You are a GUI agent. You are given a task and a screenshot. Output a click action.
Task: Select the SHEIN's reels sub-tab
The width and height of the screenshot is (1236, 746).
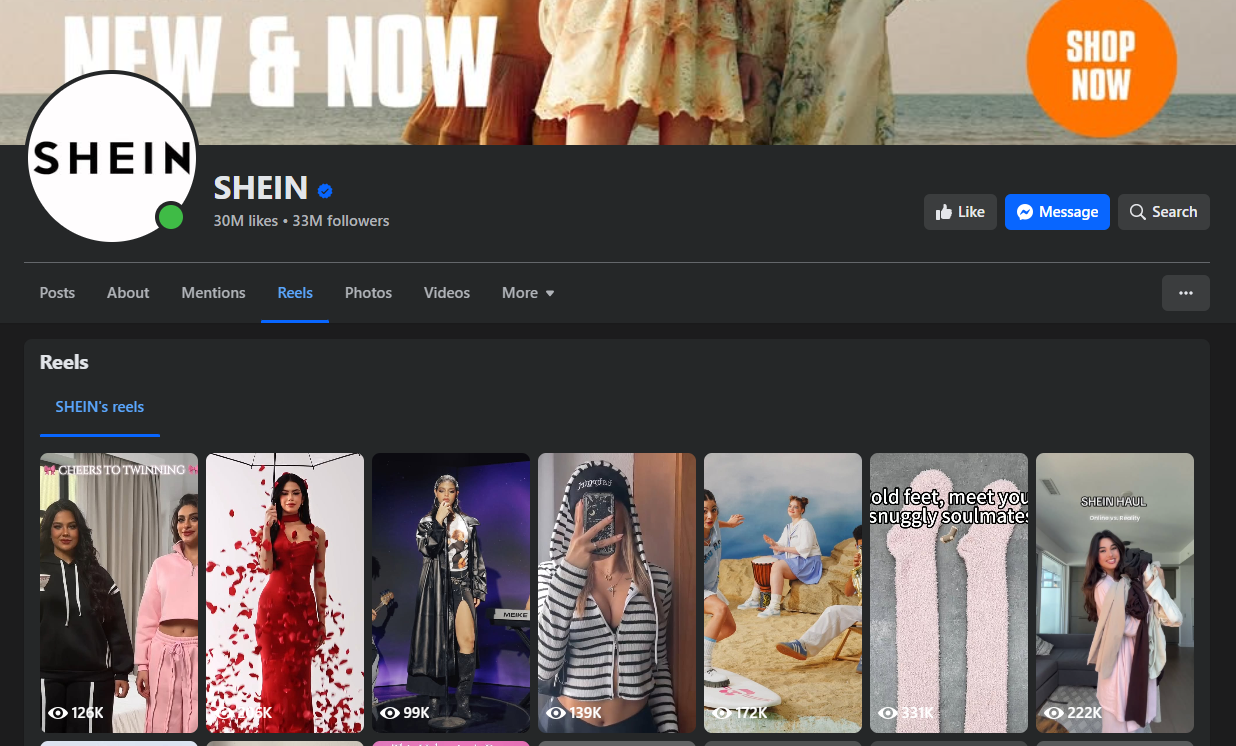(x=100, y=407)
